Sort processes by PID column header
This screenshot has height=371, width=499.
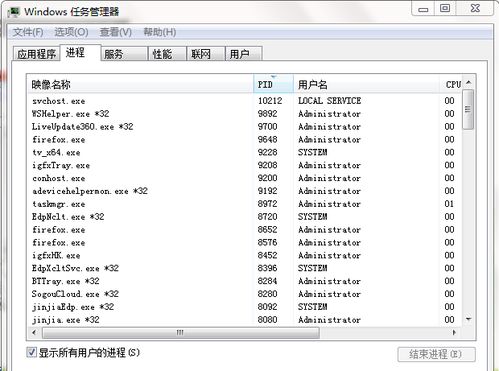(273, 84)
